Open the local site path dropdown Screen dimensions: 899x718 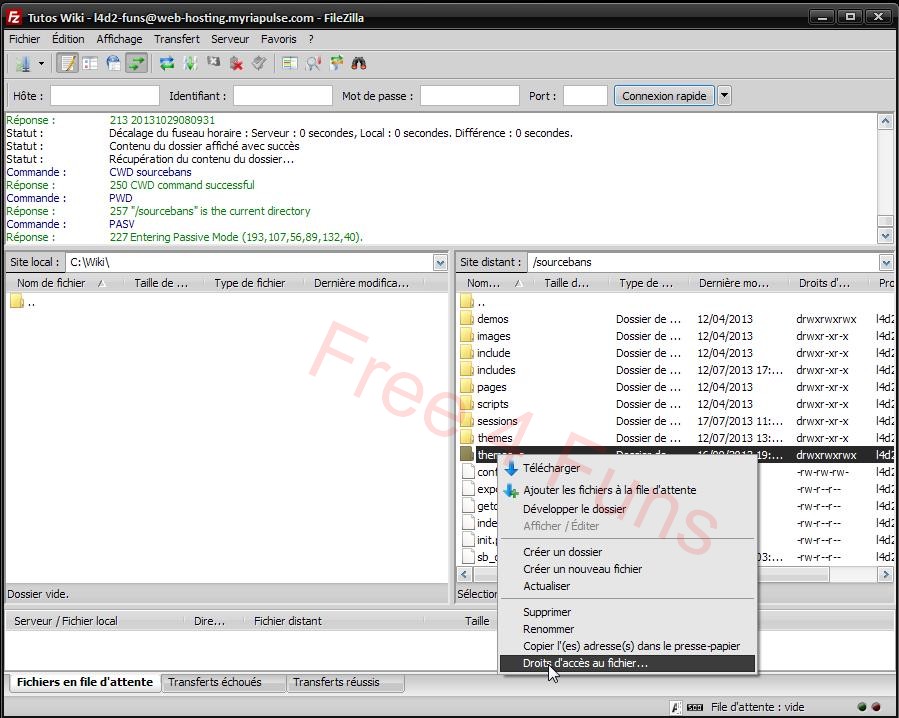click(x=440, y=262)
